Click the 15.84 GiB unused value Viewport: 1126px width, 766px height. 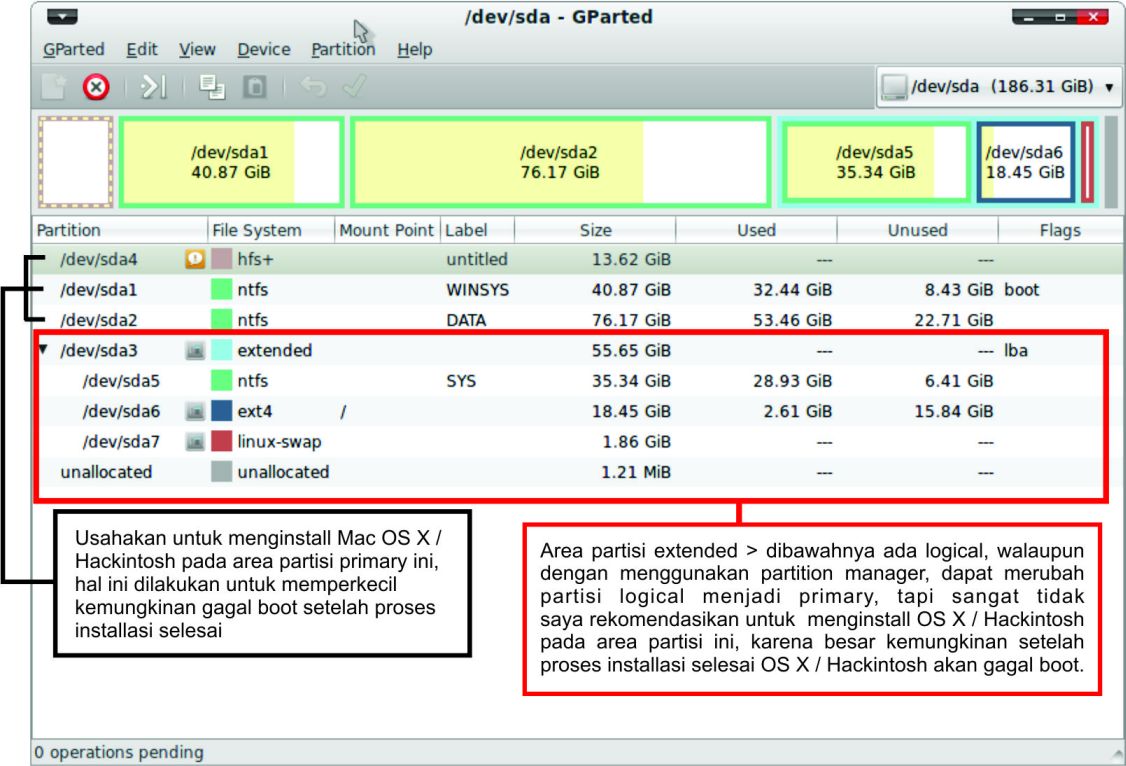point(954,411)
